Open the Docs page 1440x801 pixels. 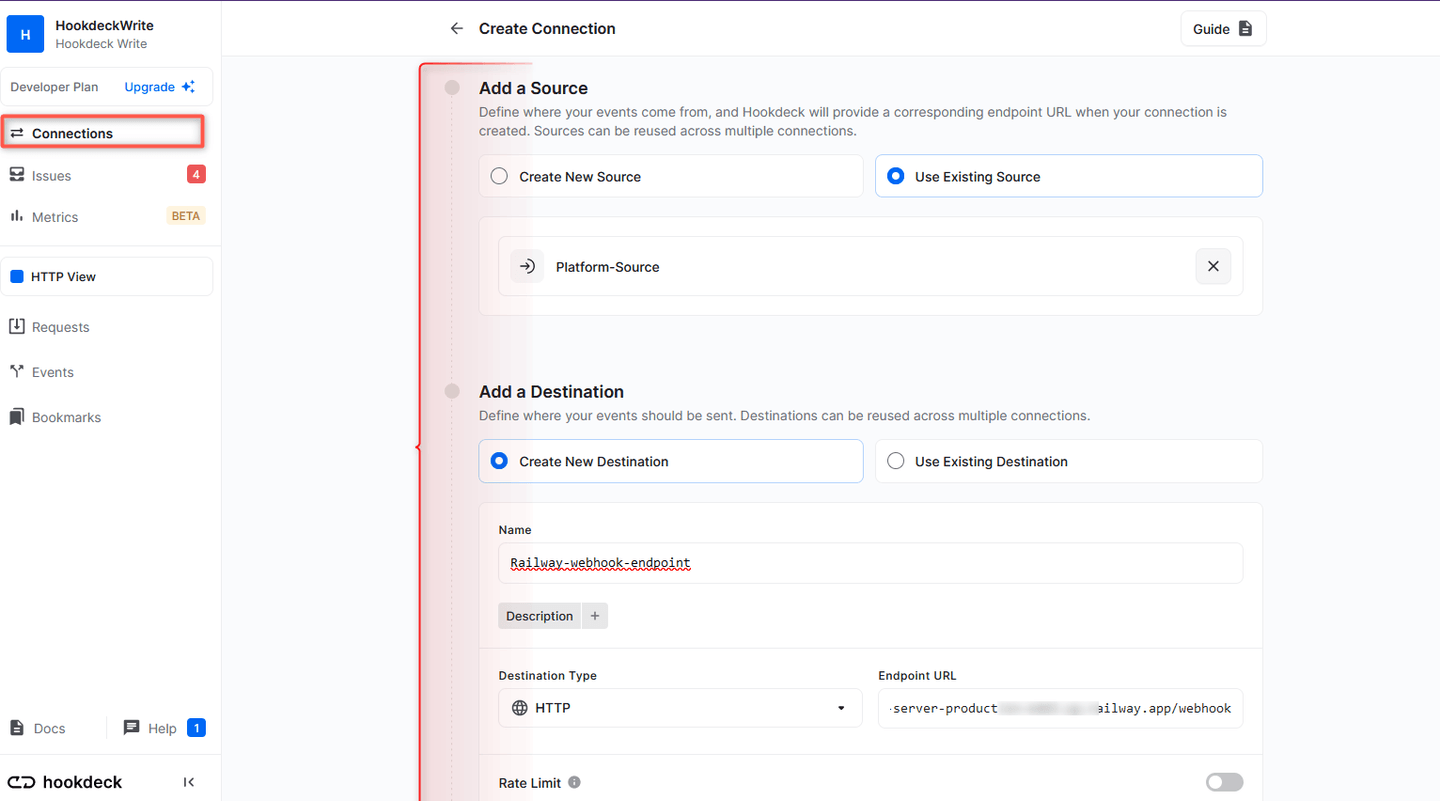point(40,728)
